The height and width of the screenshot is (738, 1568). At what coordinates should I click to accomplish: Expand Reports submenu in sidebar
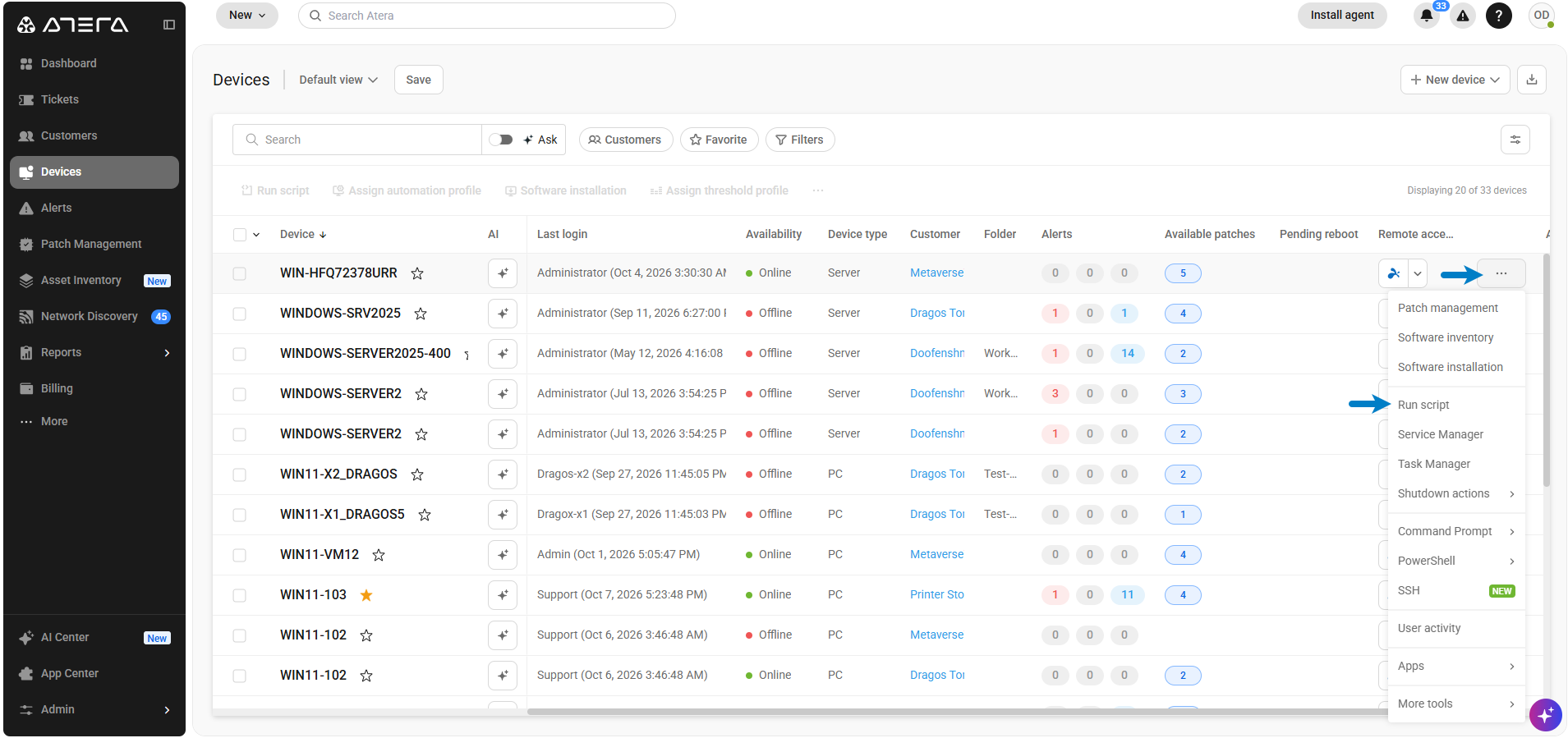click(167, 353)
